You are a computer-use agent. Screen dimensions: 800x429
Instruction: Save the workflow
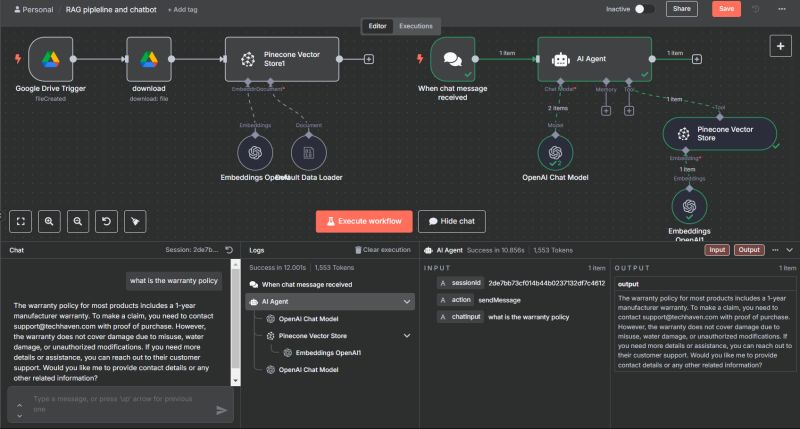pyautogui.click(x=727, y=9)
